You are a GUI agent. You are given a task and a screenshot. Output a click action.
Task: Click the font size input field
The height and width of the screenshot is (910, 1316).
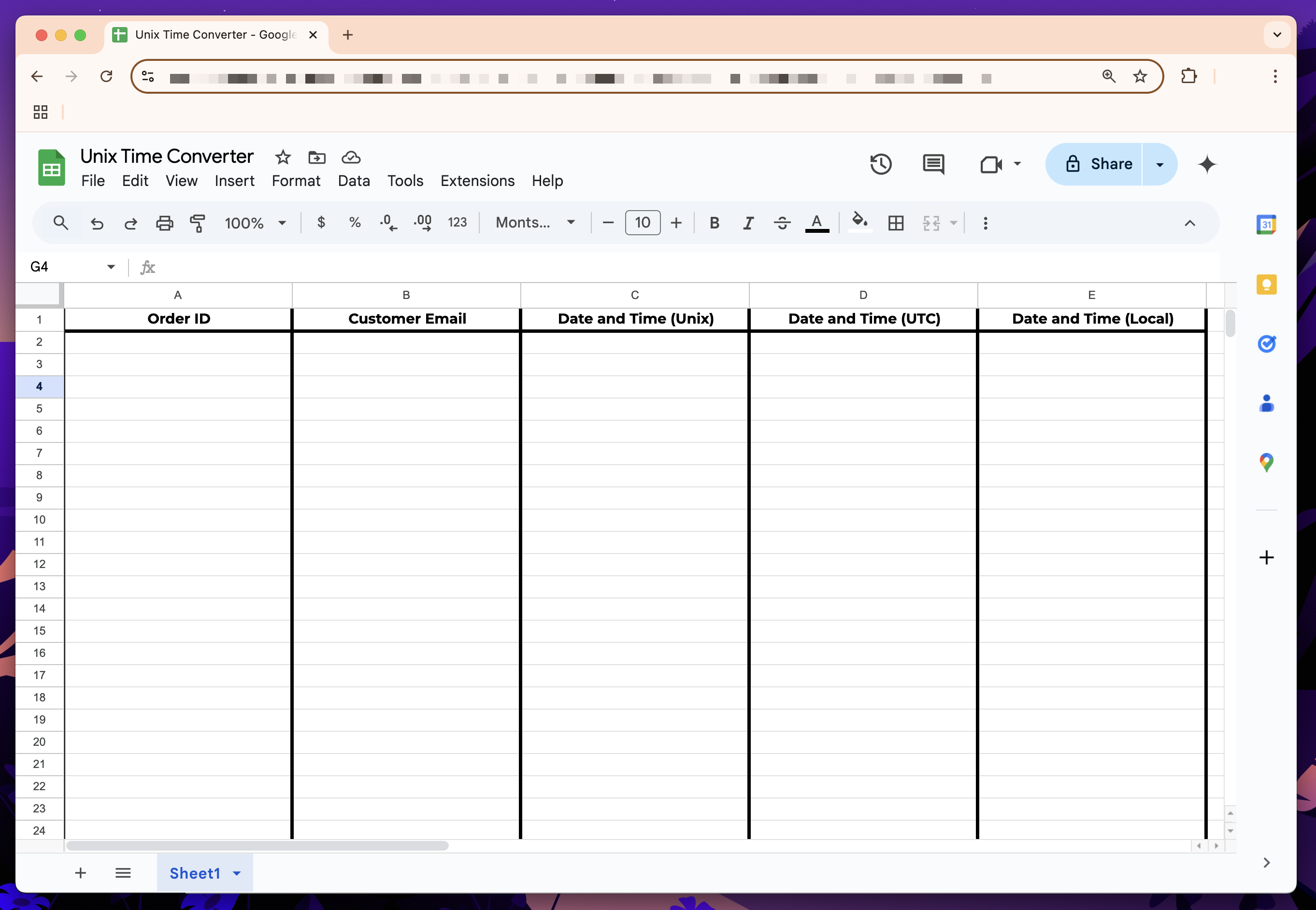point(642,223)
